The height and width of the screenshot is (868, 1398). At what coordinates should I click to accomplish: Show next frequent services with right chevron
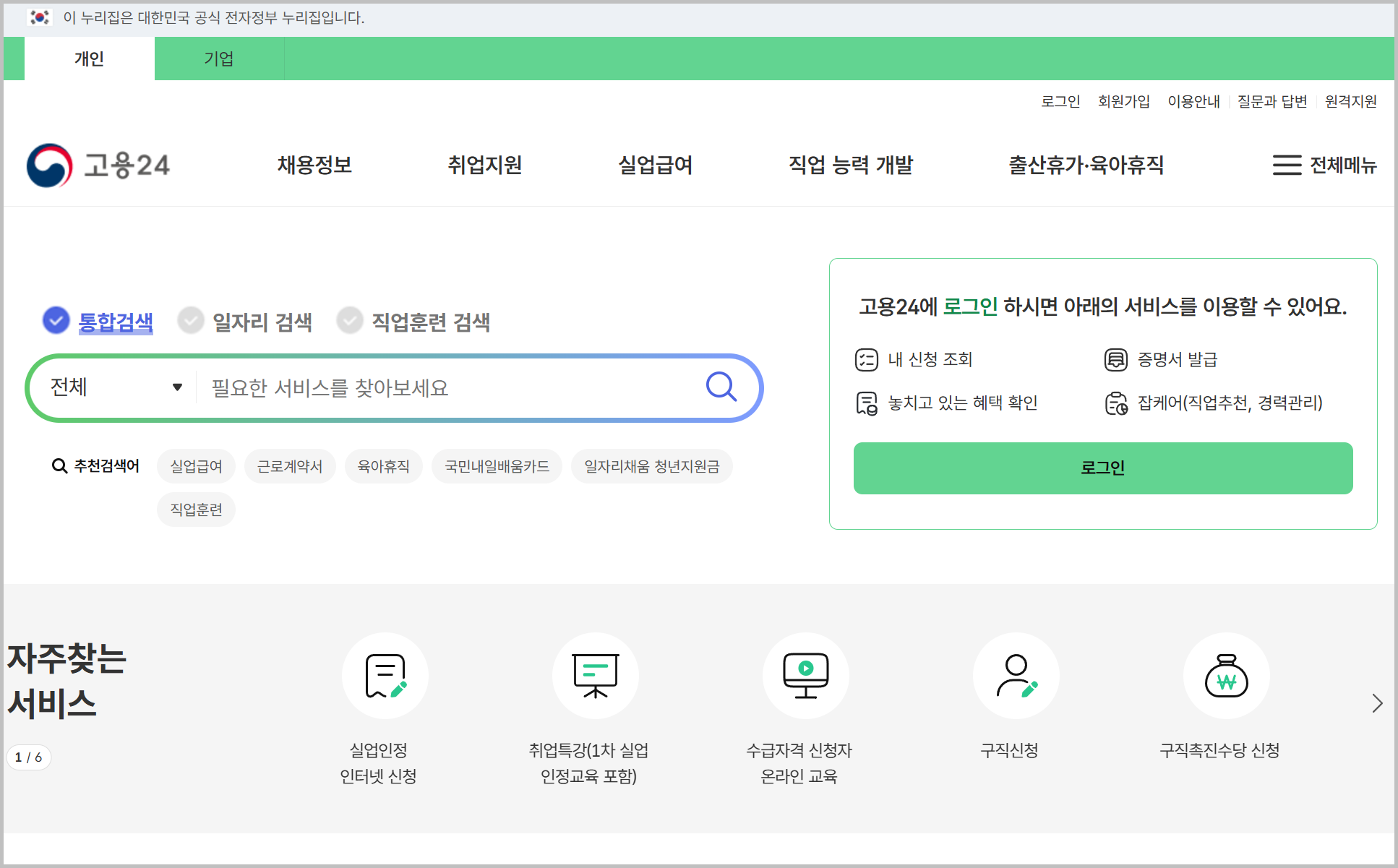click(1376, 703)
